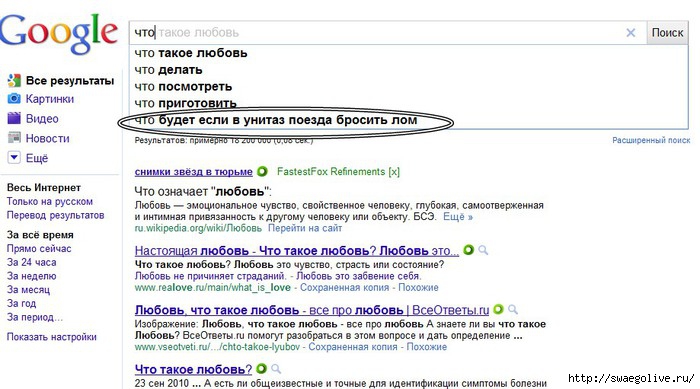Click Показать настройки link
This screenshot has height=389, width=700.
pos(51,337)
